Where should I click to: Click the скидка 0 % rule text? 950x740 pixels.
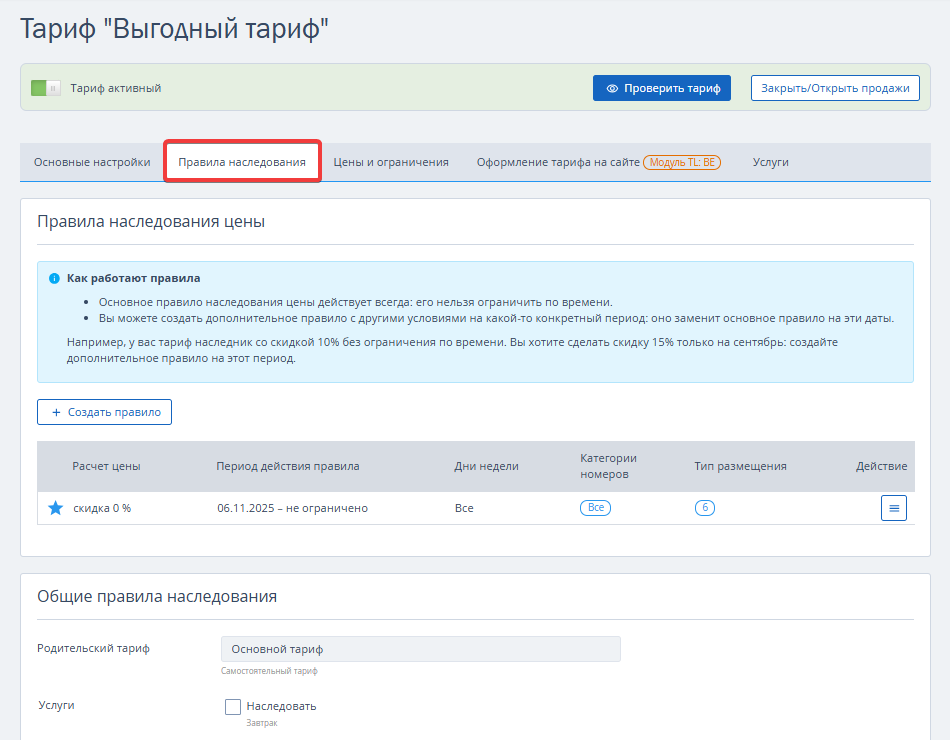pos(102,508)
